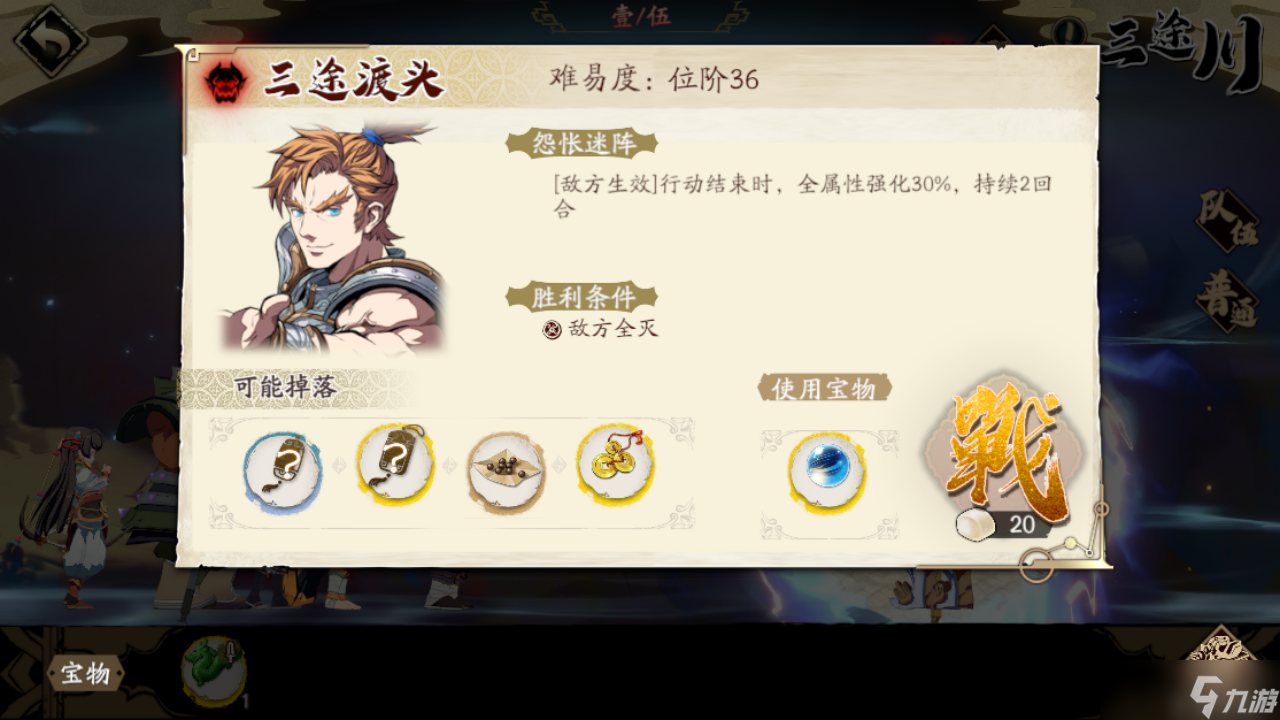Tap the 胜利条件 victory condition header
Viewport: 1280px width, 720px height.
pyautogui.click(x=581, y=296)
